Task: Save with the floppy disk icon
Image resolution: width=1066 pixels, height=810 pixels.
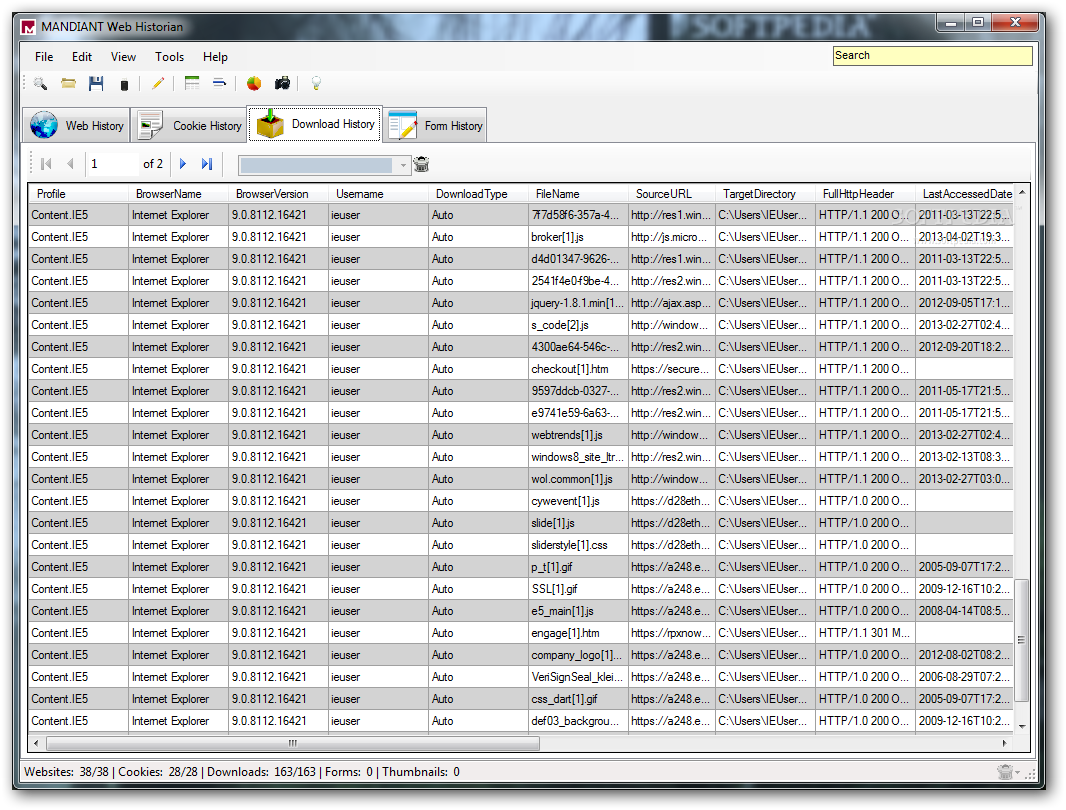Action: click(x=96, y=84)
